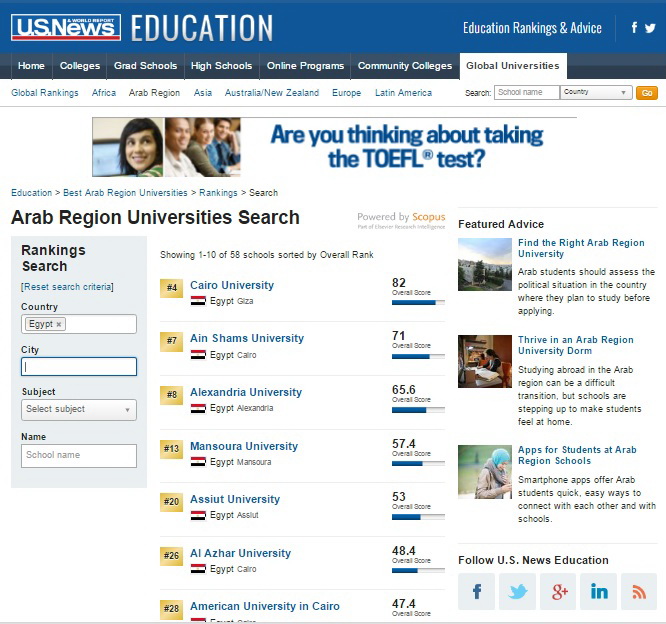Click Egypt flag under Mansoura University
The width and height of the screenshot is (666, 624).
(198, 462)
